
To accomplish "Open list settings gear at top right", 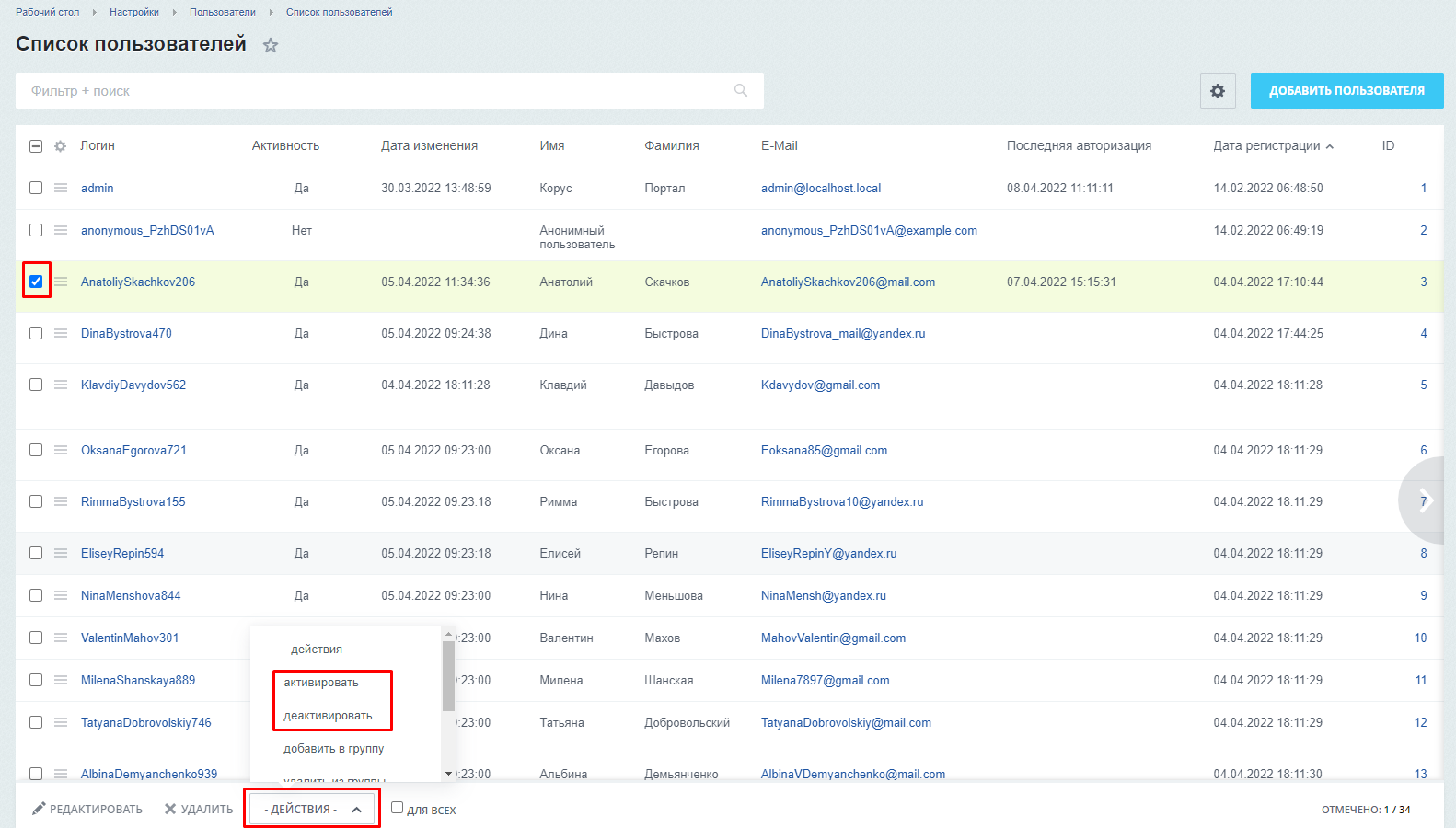I will click(x=1218, y=91).
